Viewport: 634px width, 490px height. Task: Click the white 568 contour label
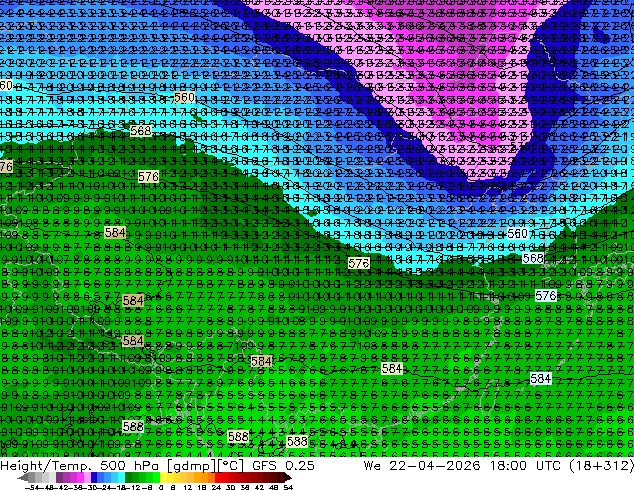[533, 258]
